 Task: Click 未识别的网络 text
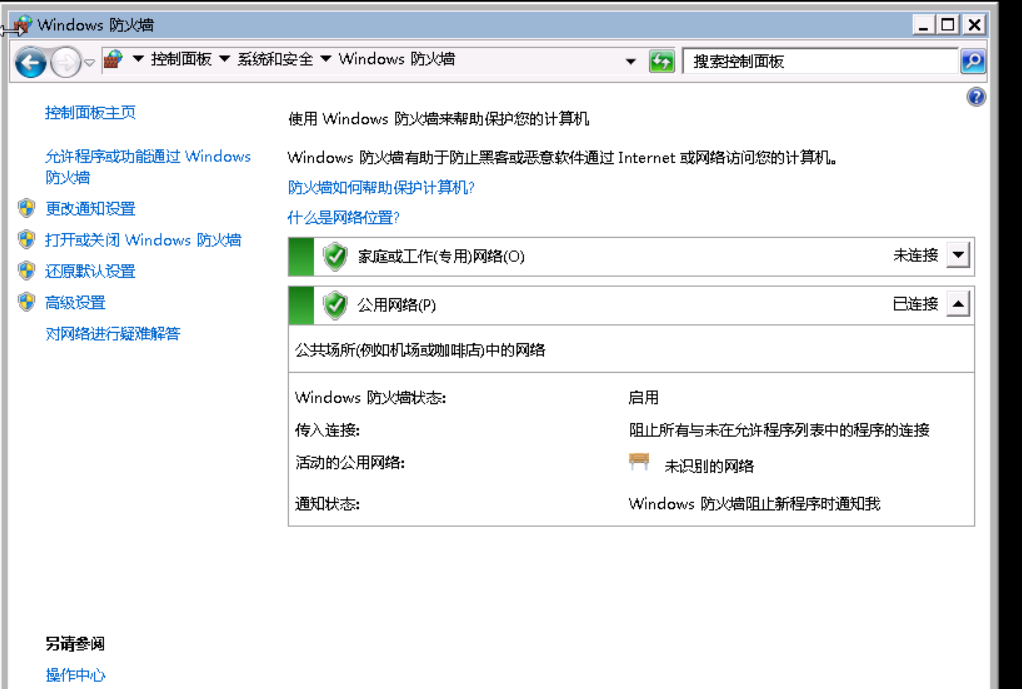click(709, 466)
